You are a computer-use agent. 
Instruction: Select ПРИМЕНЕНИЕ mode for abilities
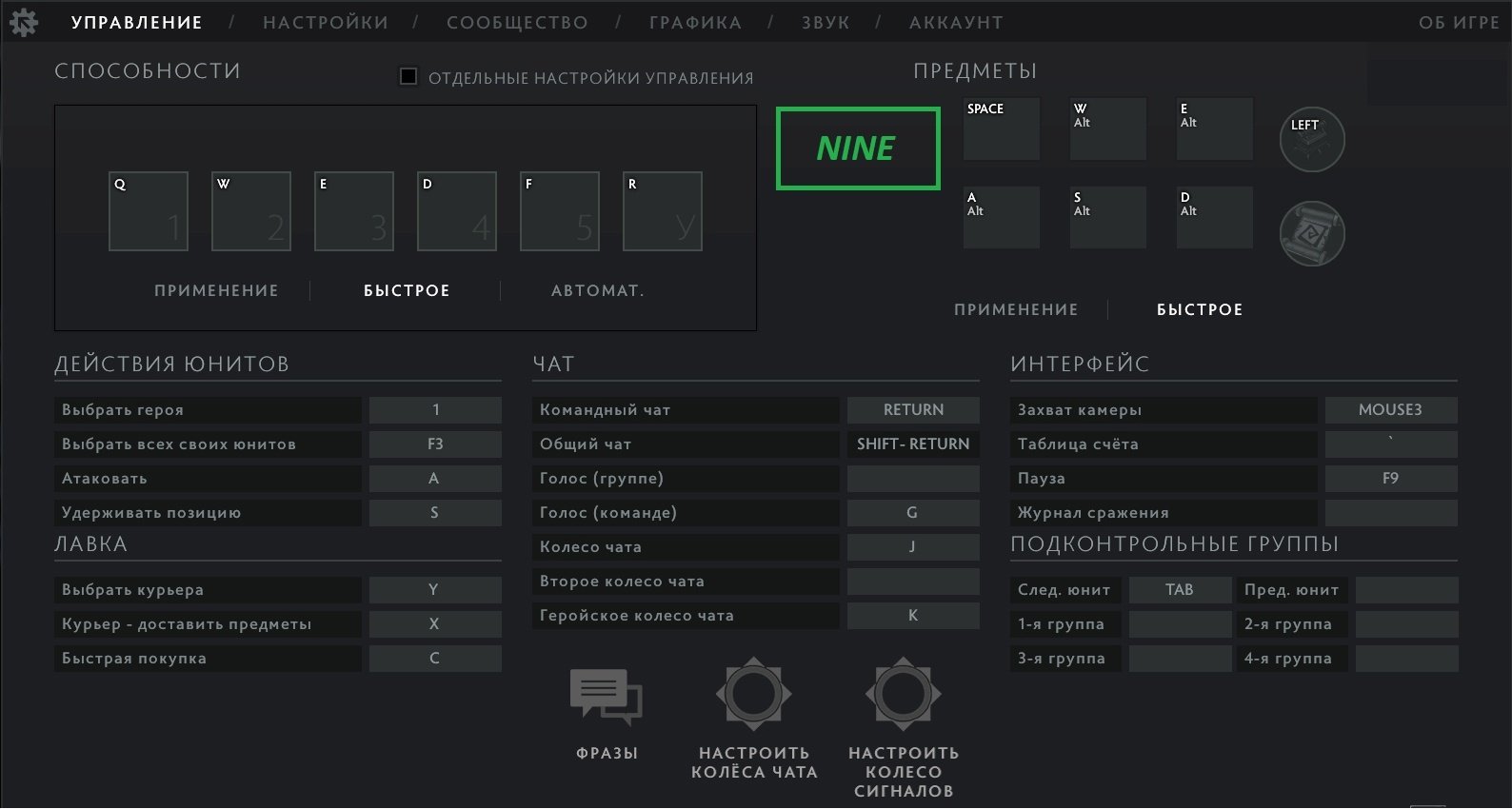click(x=216, y=290)
